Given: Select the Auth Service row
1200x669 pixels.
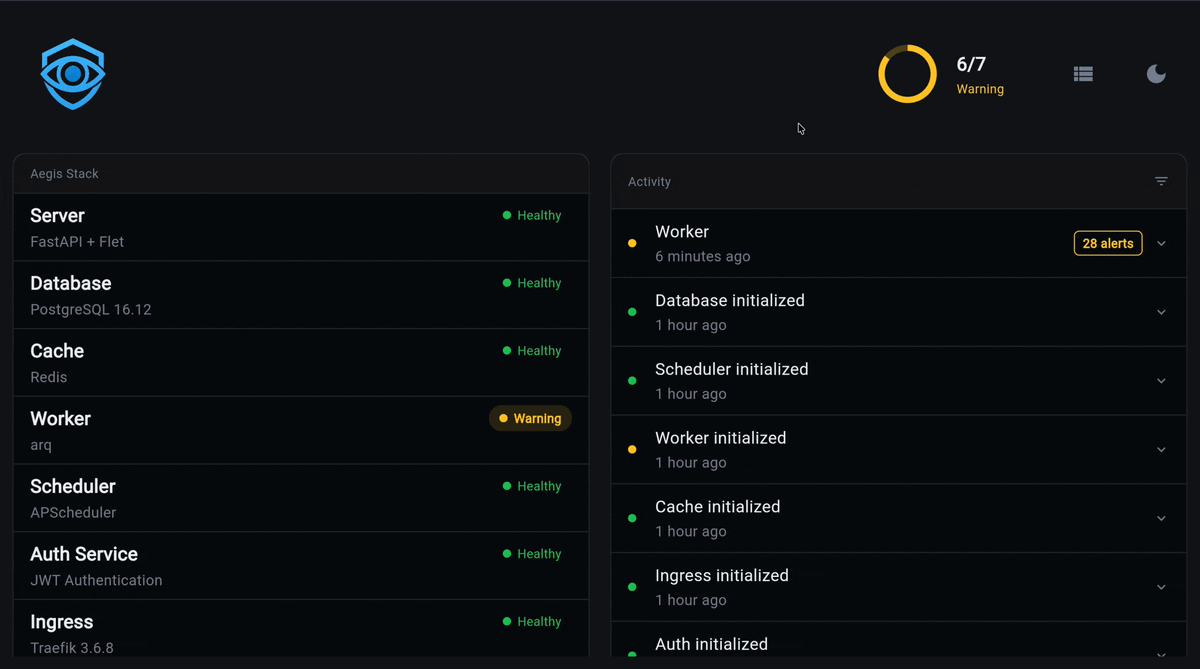Looking at the screenshot, I should coord(300,566).
